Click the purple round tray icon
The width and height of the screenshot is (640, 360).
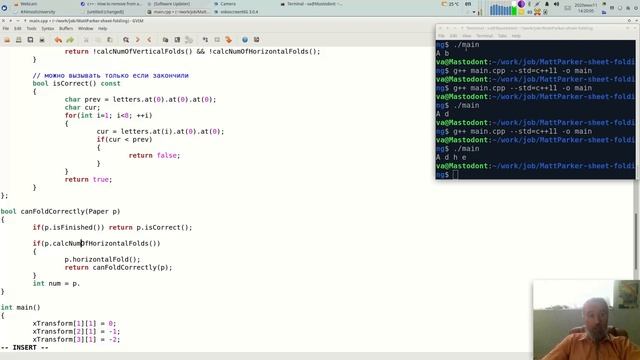click(x=521, y=4)
